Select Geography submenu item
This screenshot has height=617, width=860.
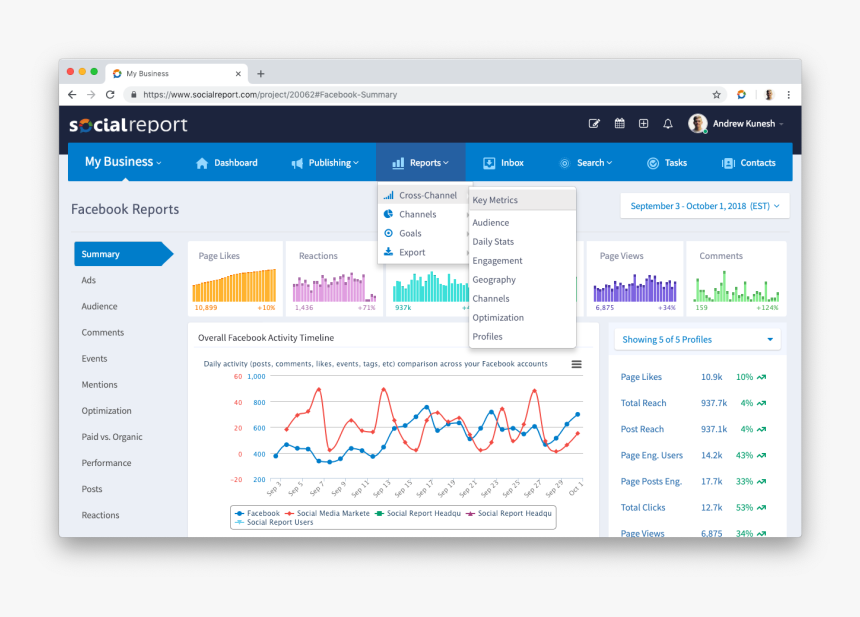click(494, 280)
